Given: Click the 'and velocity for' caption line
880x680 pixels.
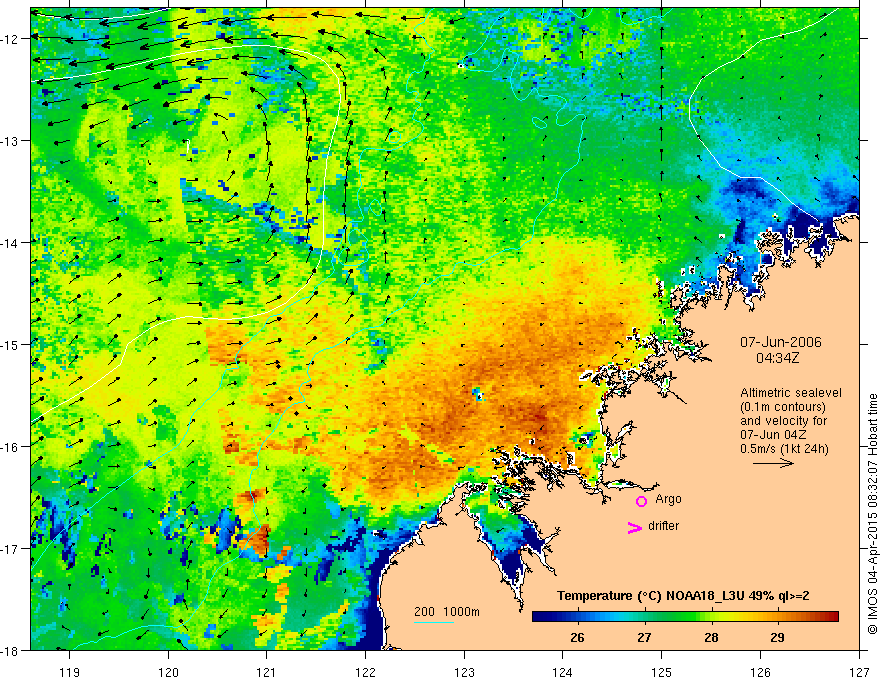Looking at the screenshot, I should (x=783, y=421).
